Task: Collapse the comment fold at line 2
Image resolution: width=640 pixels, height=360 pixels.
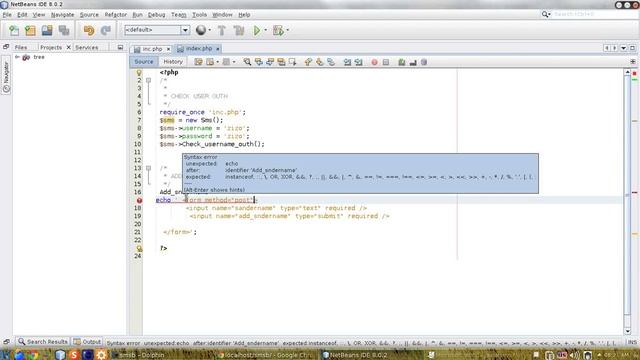Action: (149, 80)
